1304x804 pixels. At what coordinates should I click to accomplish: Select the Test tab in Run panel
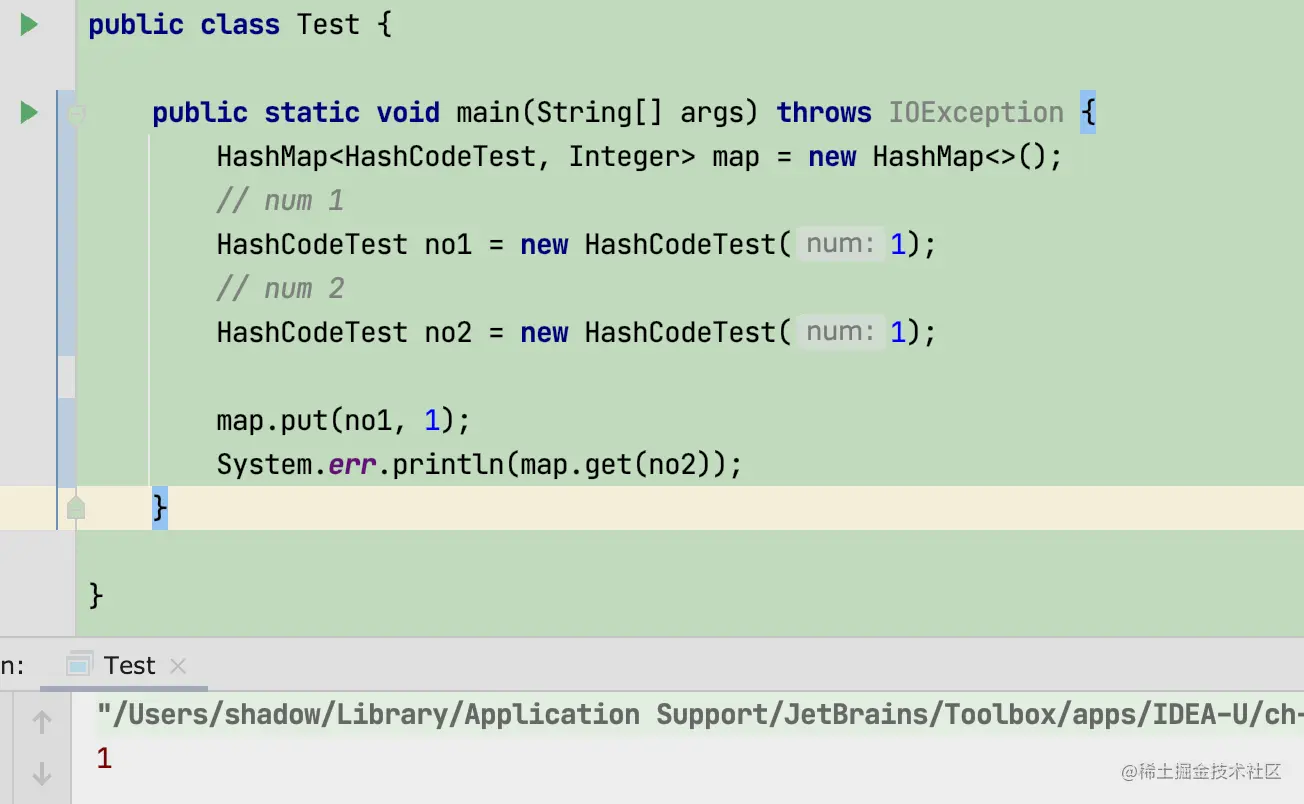click(129, 666)
